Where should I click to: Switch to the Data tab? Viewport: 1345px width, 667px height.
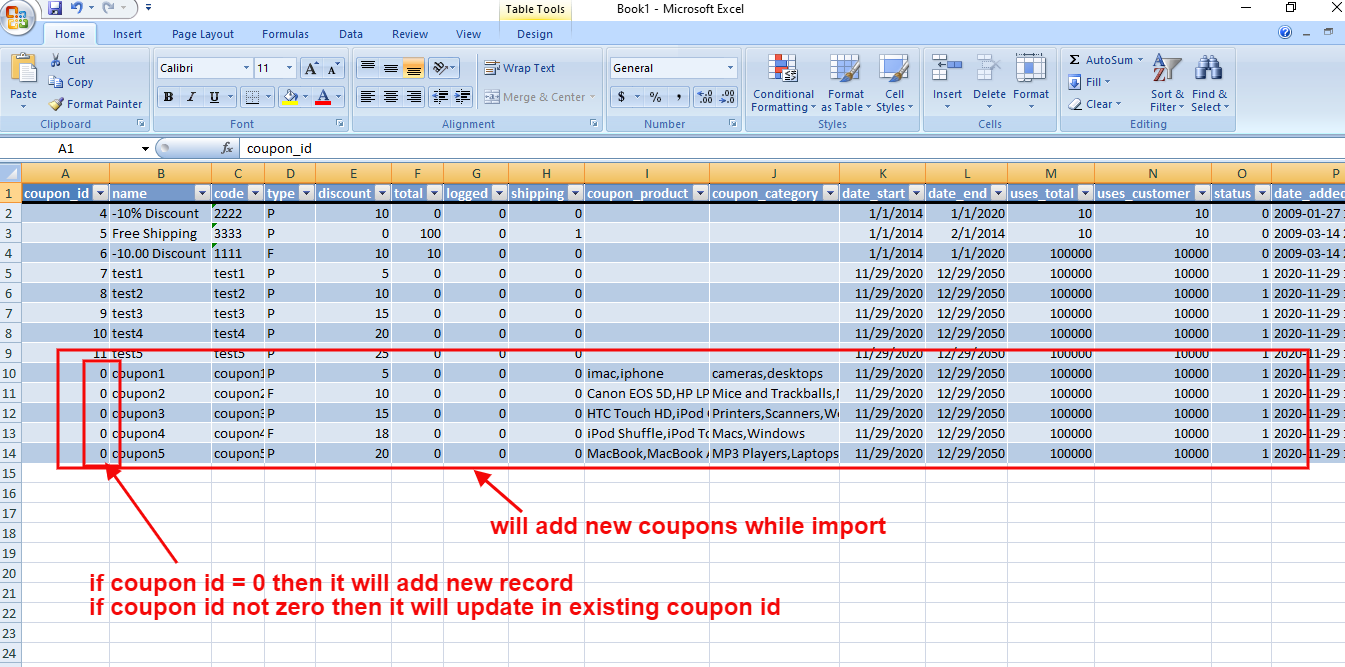coord(351,34)
